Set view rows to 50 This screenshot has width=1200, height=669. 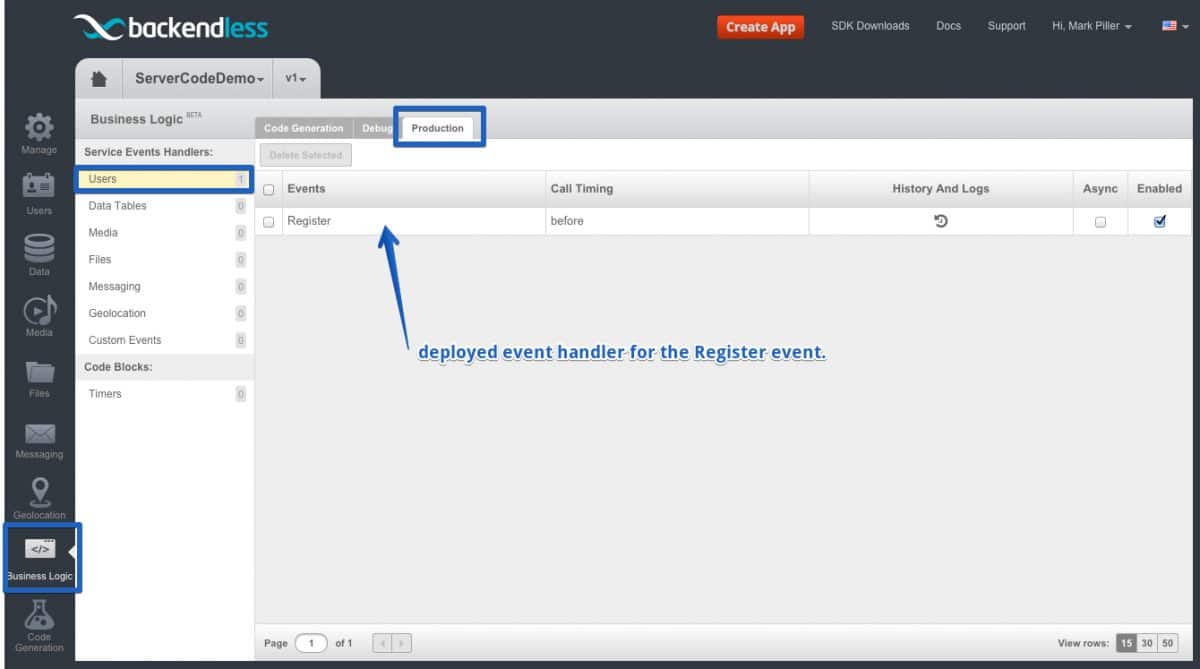click(1168, 644)
